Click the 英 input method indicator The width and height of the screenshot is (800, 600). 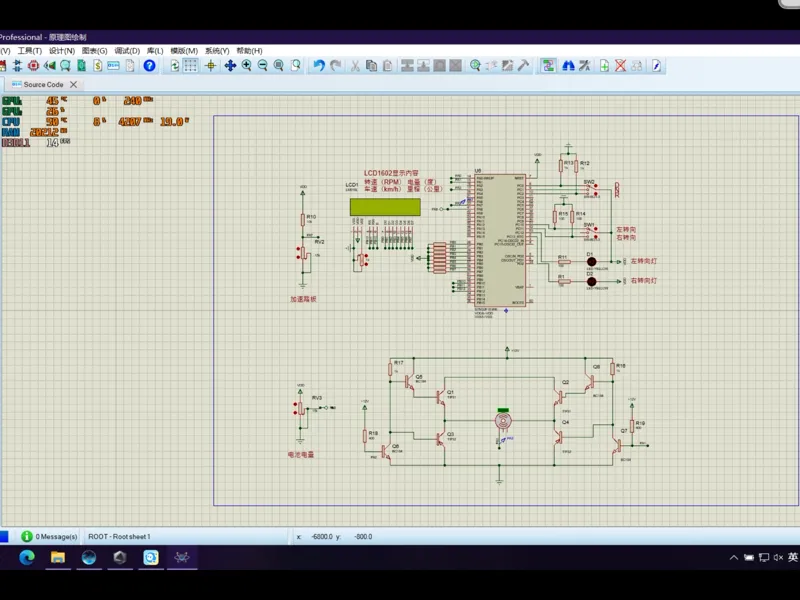coord(793,557)
